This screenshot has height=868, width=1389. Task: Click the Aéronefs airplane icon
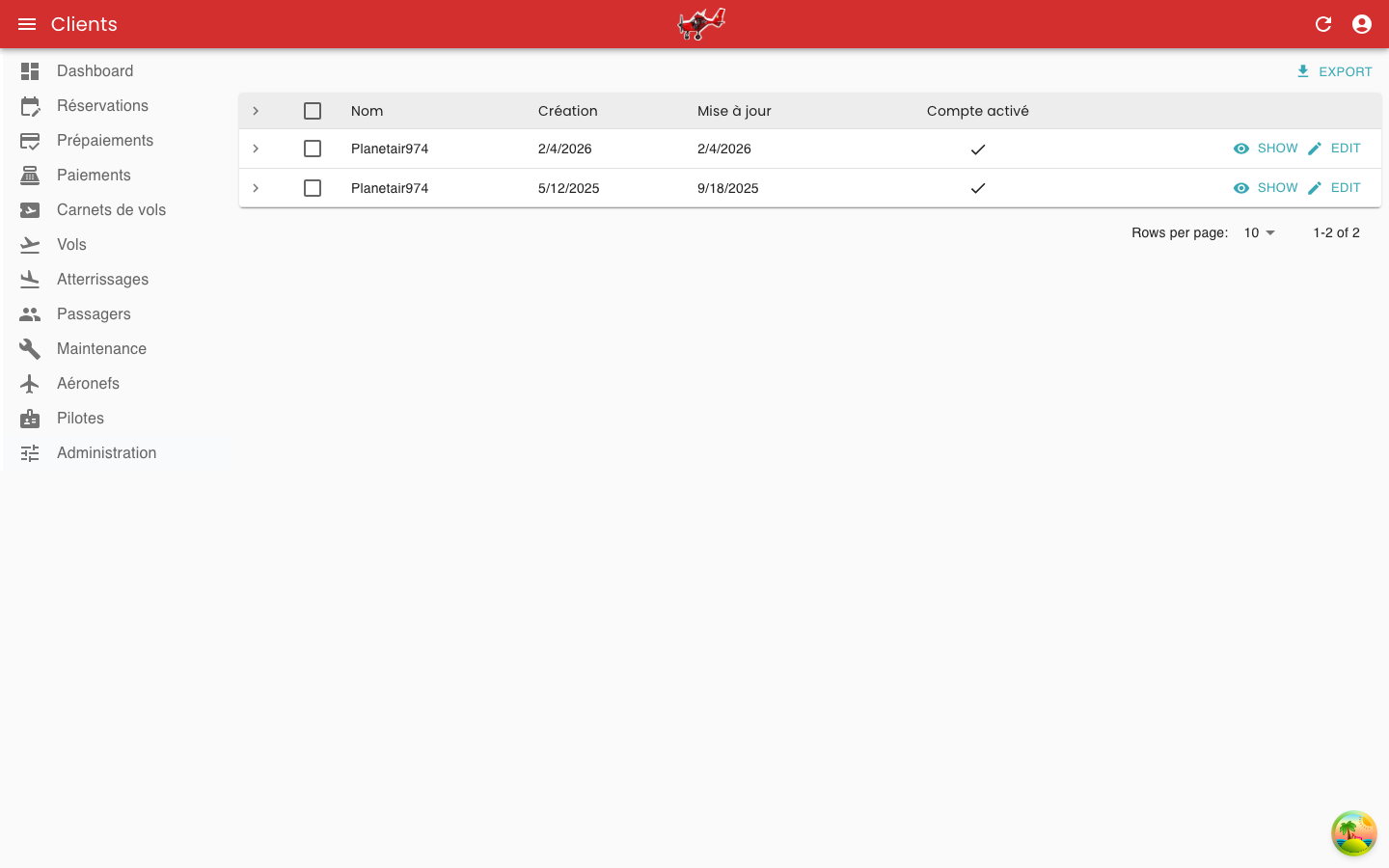(30, 384)
